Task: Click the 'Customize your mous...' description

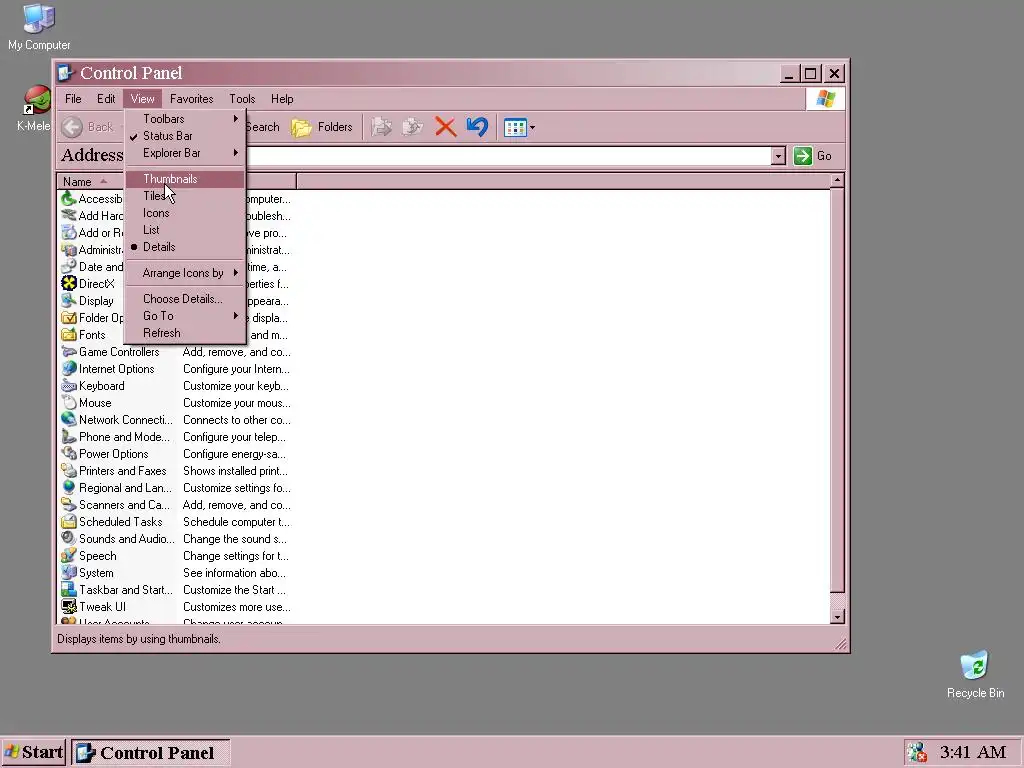Action: tap(237, 403)
